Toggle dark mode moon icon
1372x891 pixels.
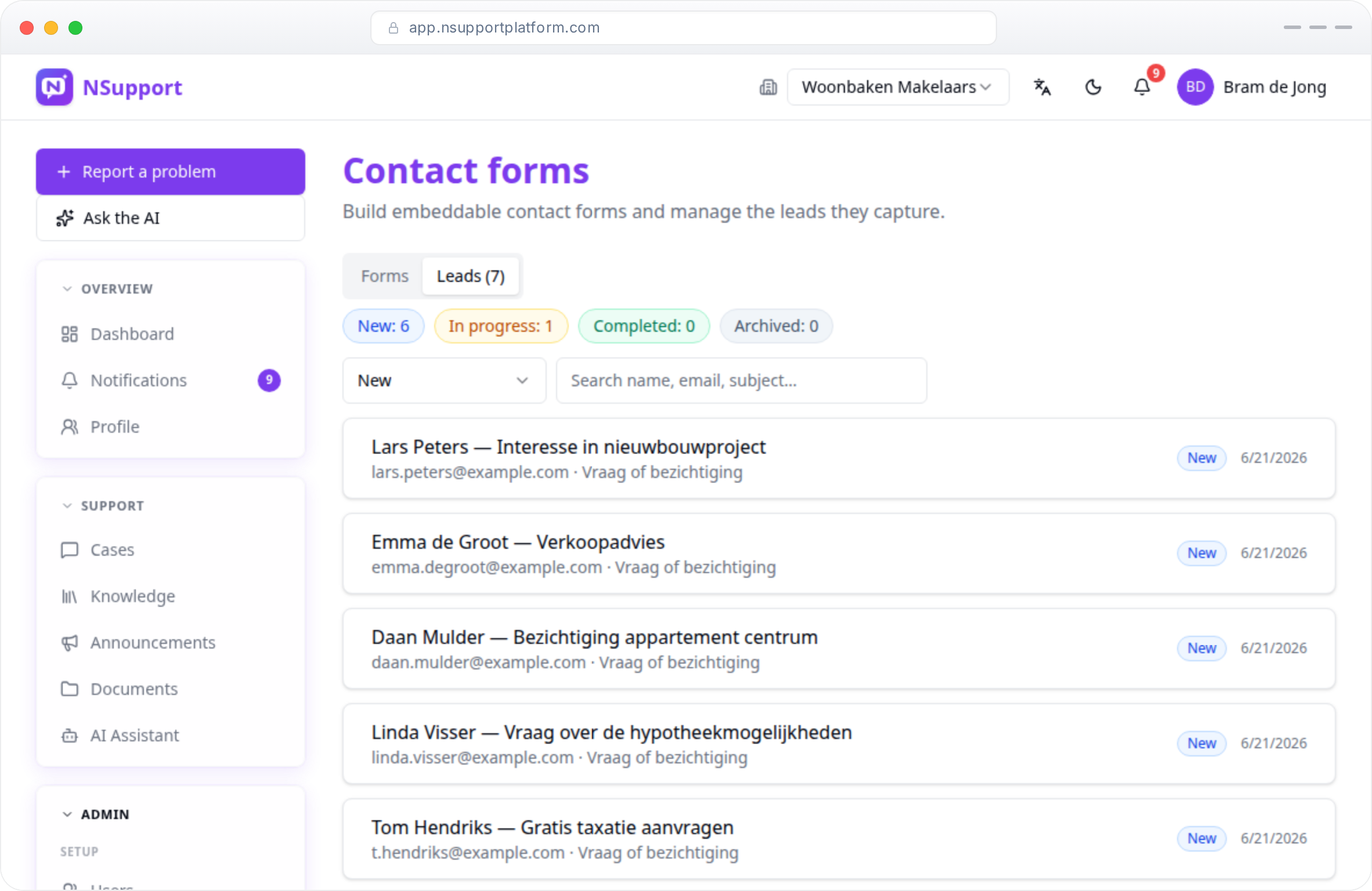click(1093, 87)
